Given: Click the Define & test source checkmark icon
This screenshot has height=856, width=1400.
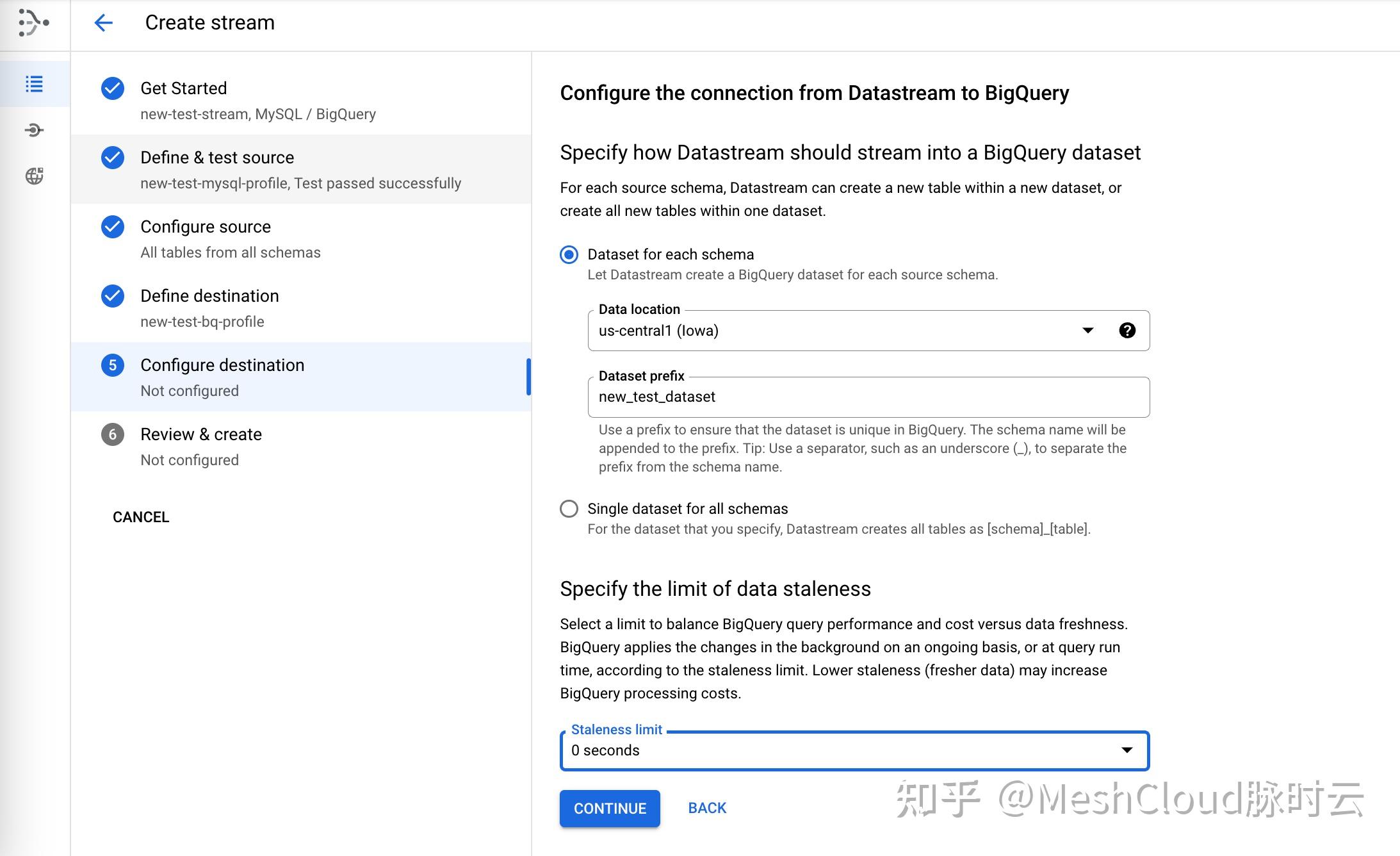Looking at the screenshot, I should pos(113,158).
